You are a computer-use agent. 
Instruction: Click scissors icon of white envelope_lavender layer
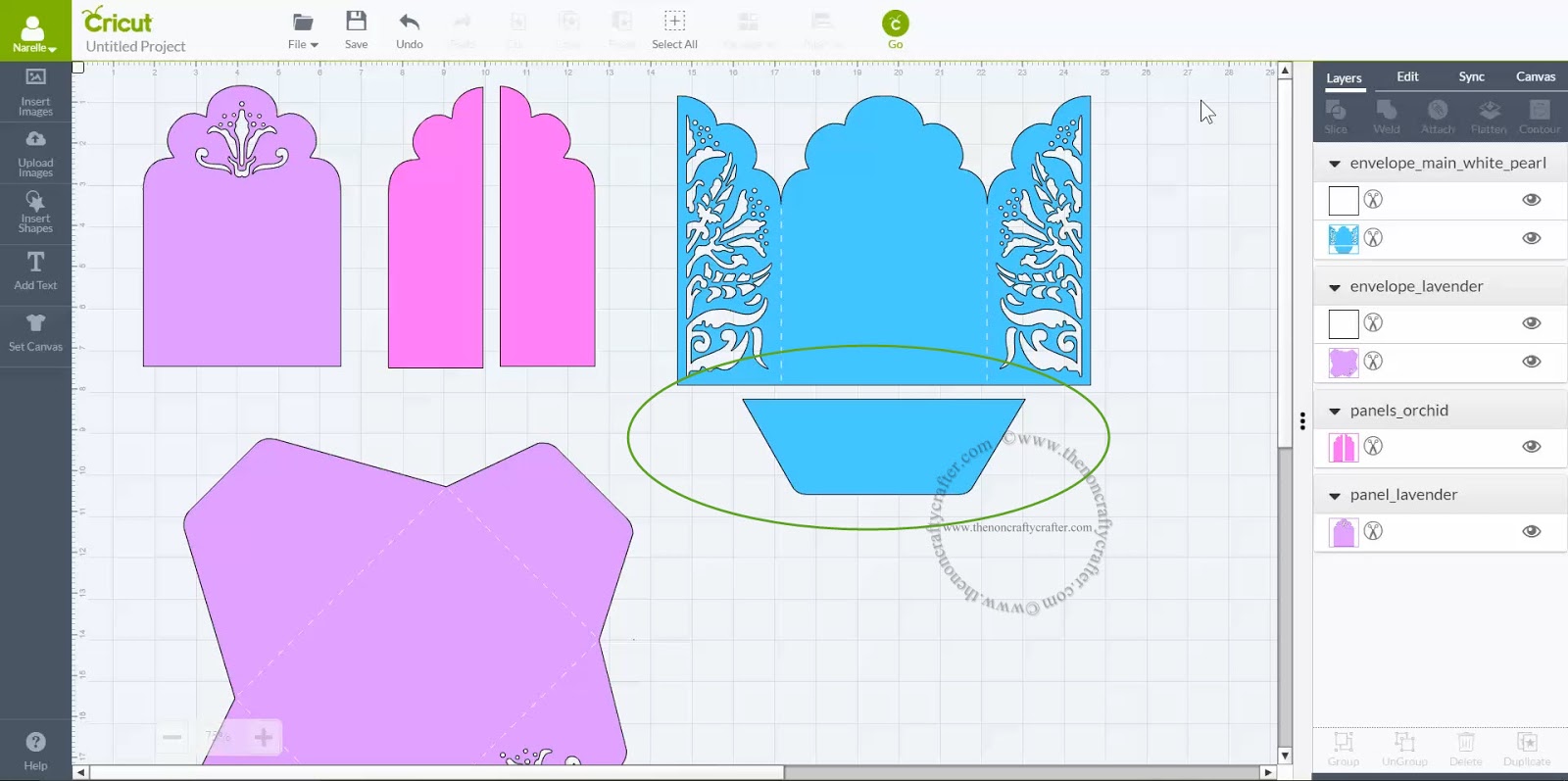click(x=1373, y=323)
